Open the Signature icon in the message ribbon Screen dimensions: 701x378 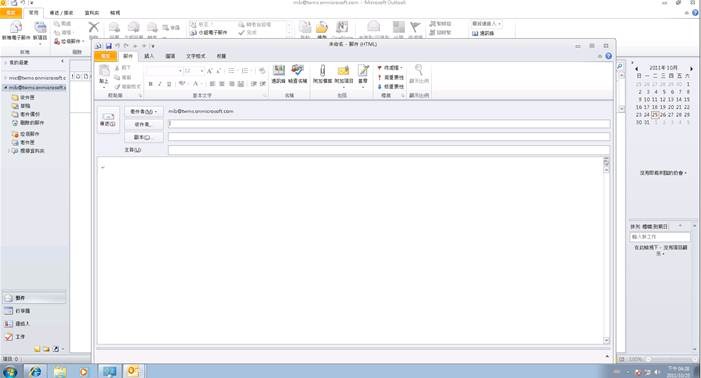point(363,74)
